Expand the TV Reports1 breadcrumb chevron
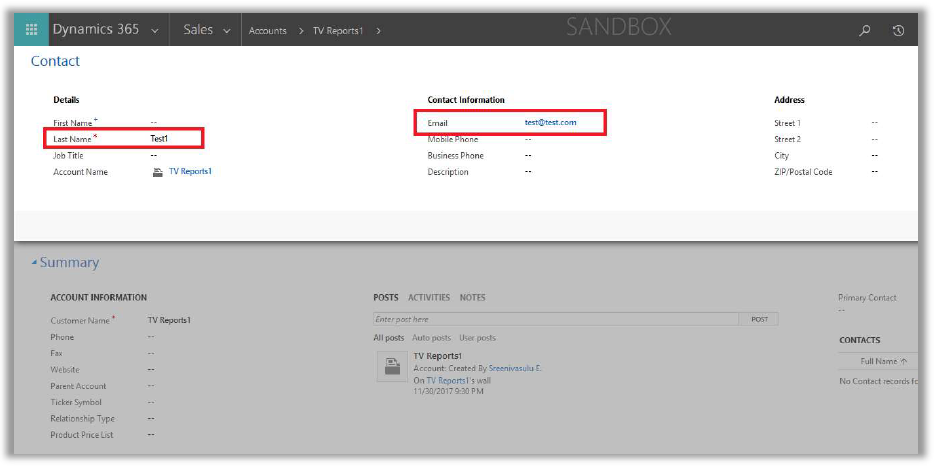The width and height of the screenshot is (935, 472). click(x=378, y=31)
